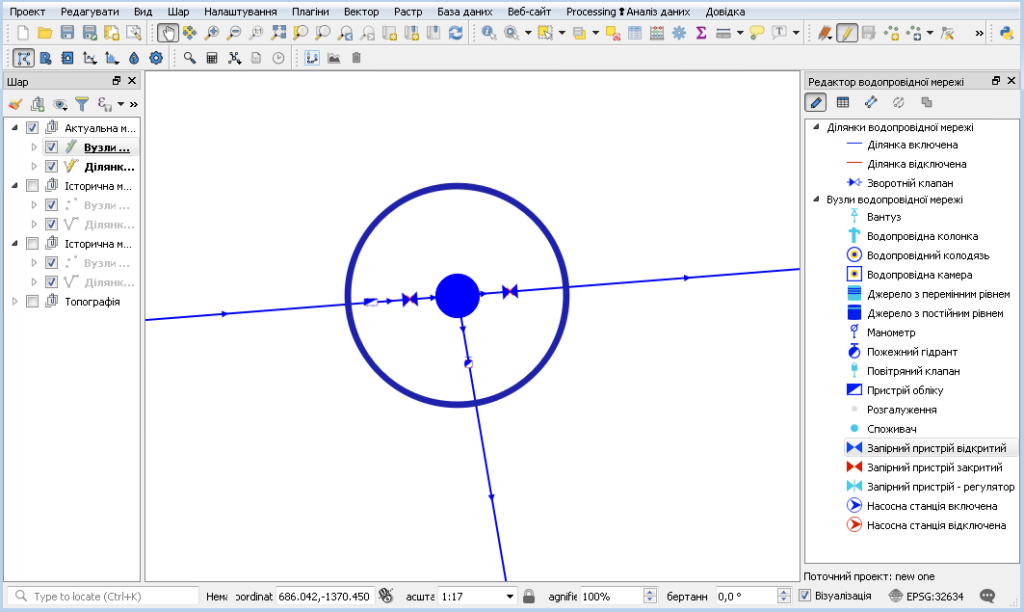Open dropdown arrow next to select features tool

tap(562, 33)
